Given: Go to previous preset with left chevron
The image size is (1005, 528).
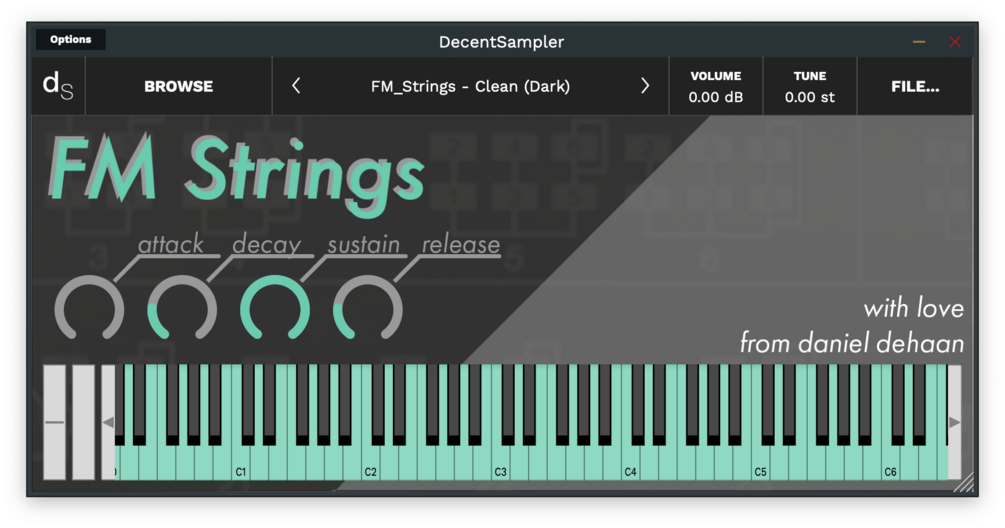Looking at the screenshot, I should tap(296, 86).
